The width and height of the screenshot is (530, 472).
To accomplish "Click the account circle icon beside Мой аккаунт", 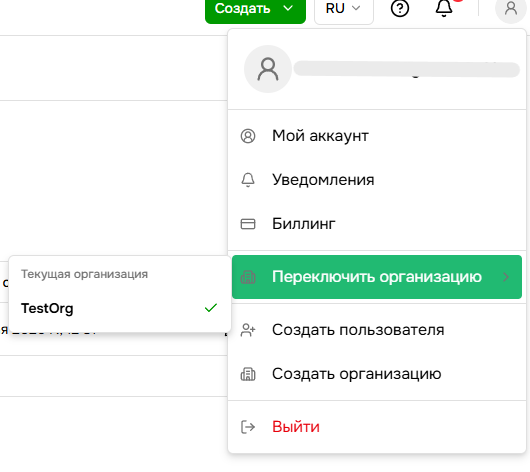I will [248, 136].
